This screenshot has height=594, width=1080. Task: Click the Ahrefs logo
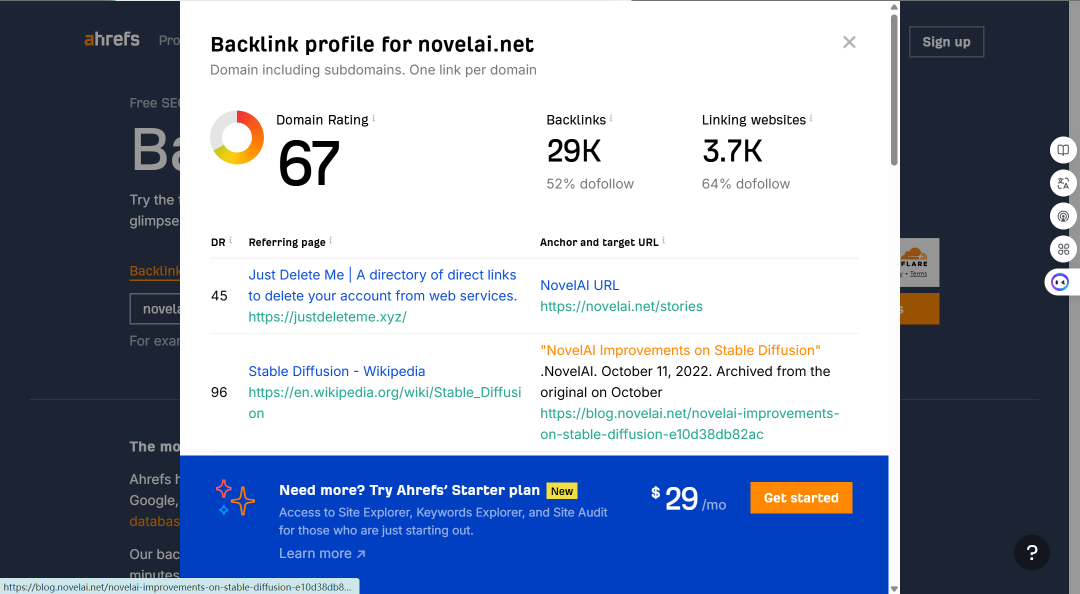[x=112, y=39]
